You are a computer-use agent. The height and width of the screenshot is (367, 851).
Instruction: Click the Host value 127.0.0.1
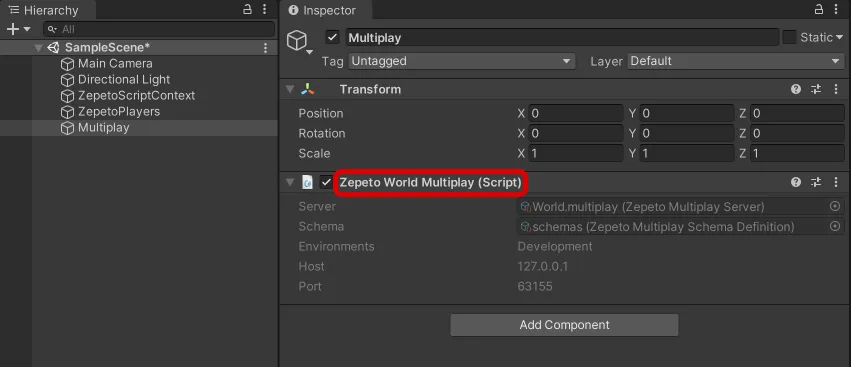[x=543, y=267]
